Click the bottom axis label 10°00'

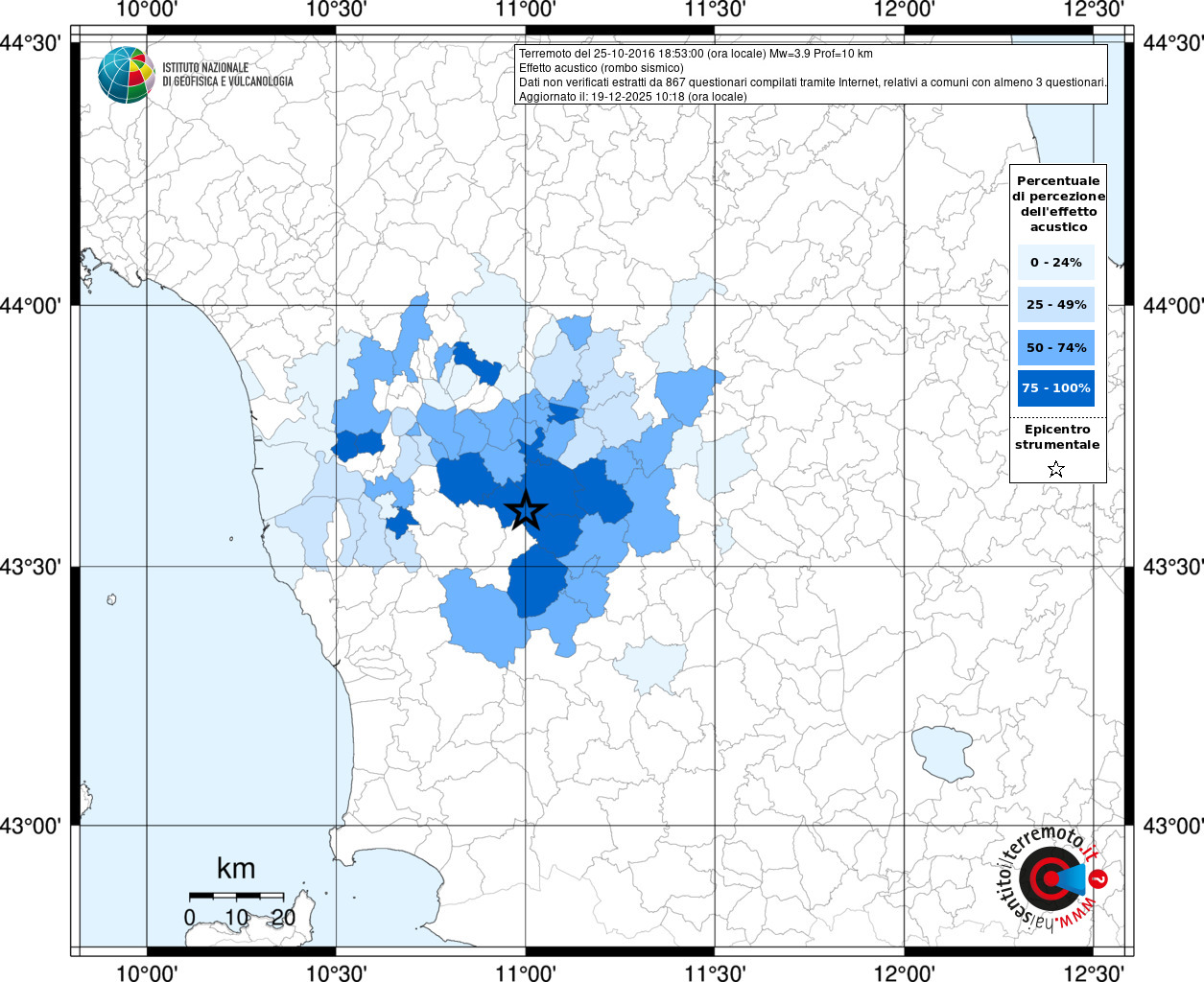[x=147, y=972]
